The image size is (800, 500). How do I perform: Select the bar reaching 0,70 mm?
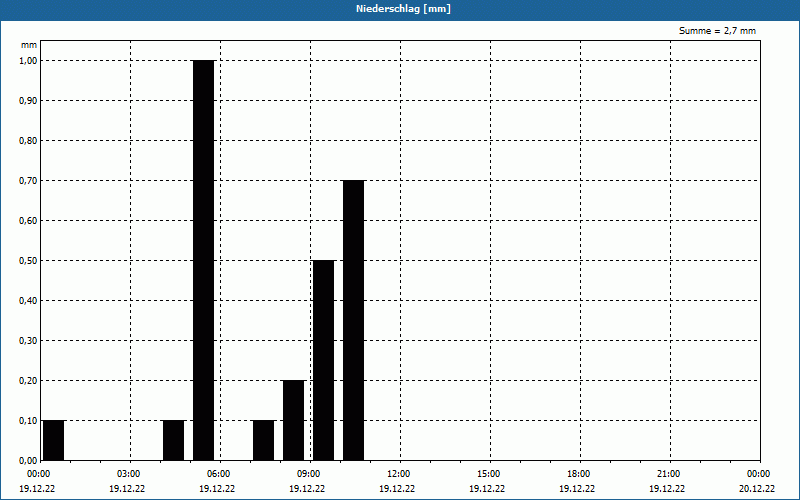tap(354, 320)
